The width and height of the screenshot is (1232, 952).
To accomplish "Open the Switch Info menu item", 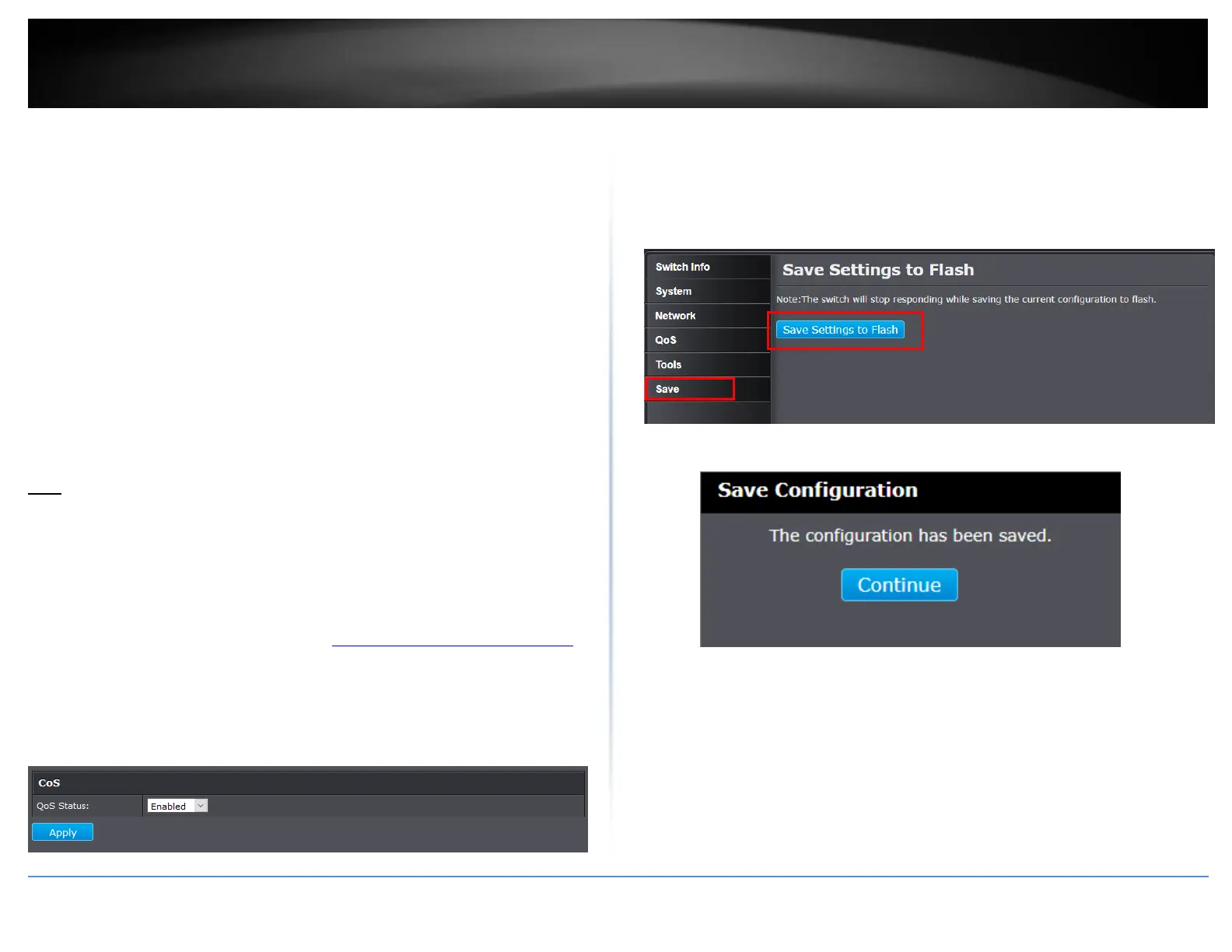I will 707,267.
